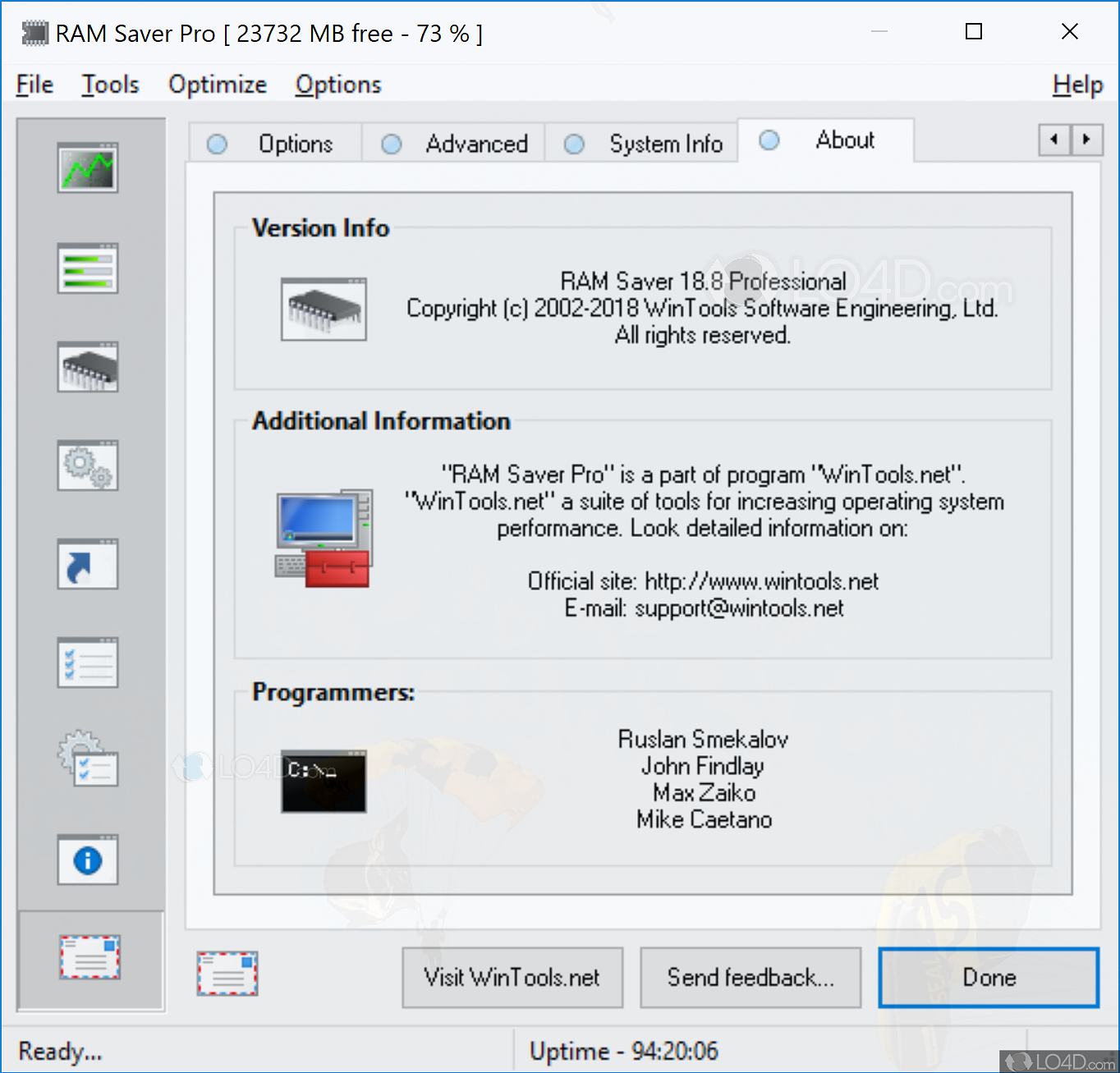Image resolution: width=1120 pixels, height=1073 pixels.
Task: Switch to the Options tab
Action: click(x=275, y=144)
